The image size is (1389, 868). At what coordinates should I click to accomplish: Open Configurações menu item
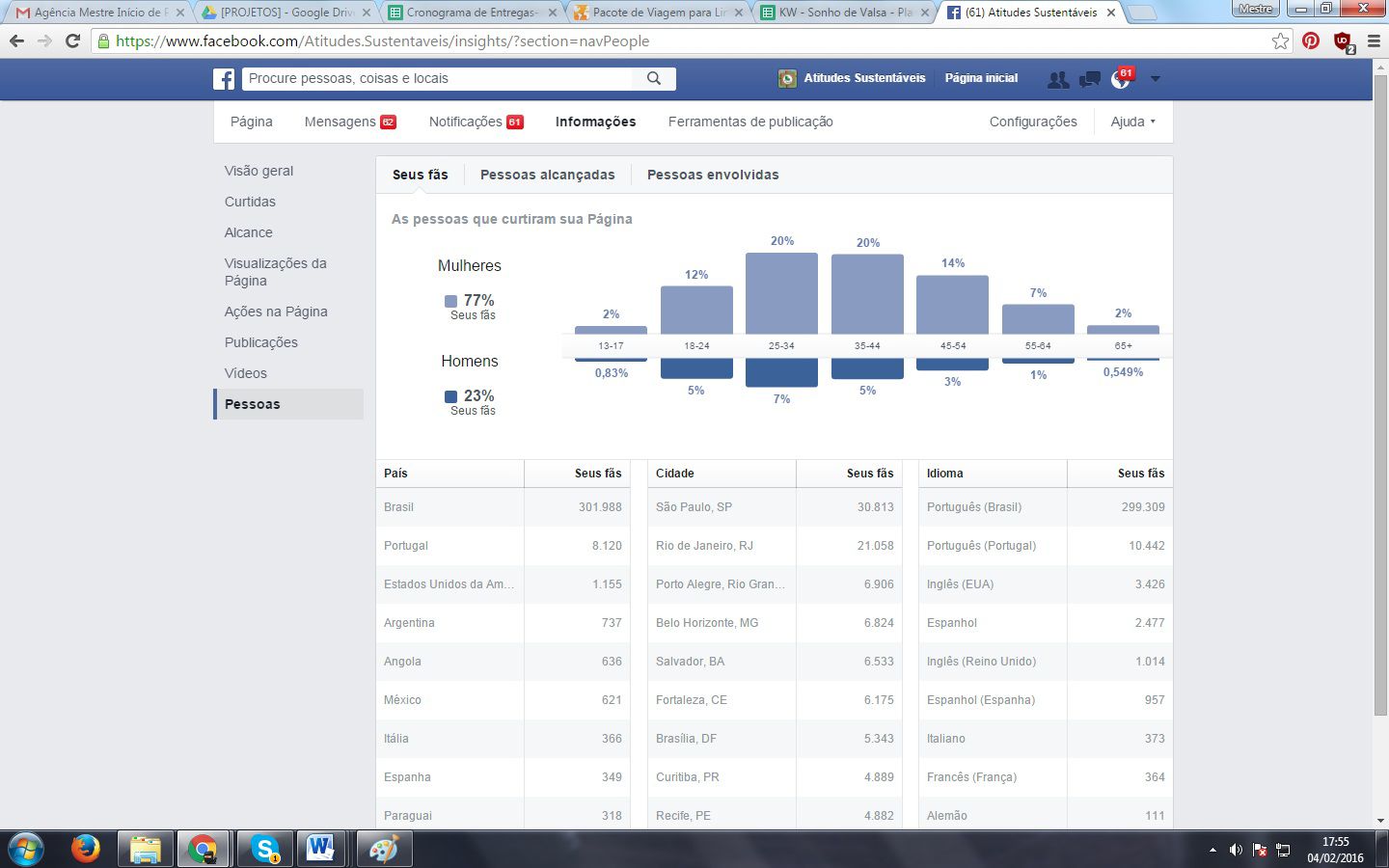[x=1033, y=122]
